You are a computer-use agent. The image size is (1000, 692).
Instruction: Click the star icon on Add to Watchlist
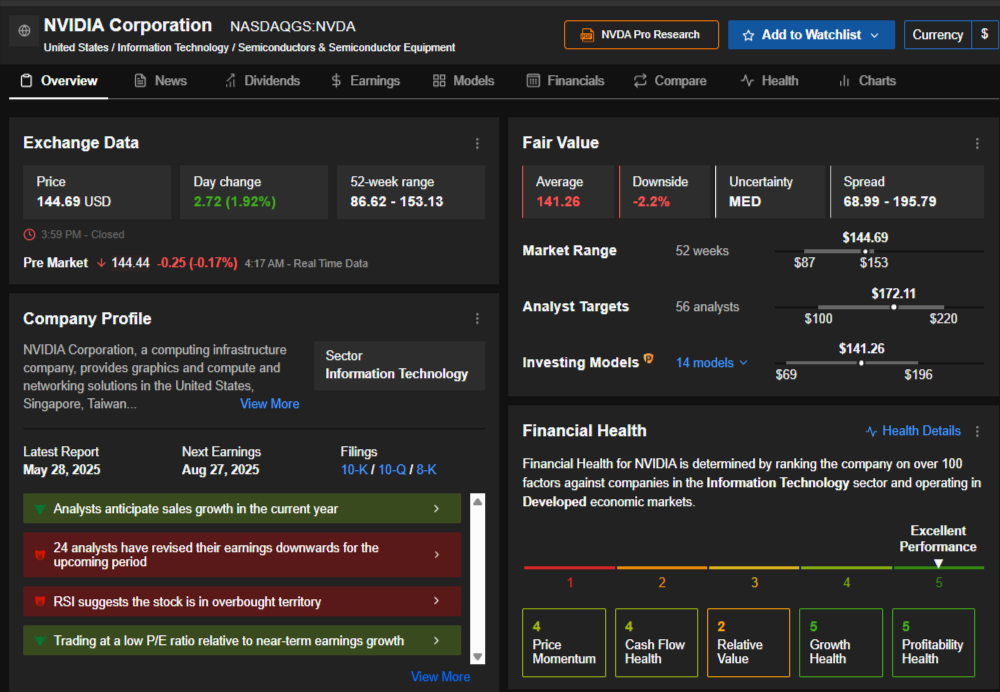click(748, 35)
